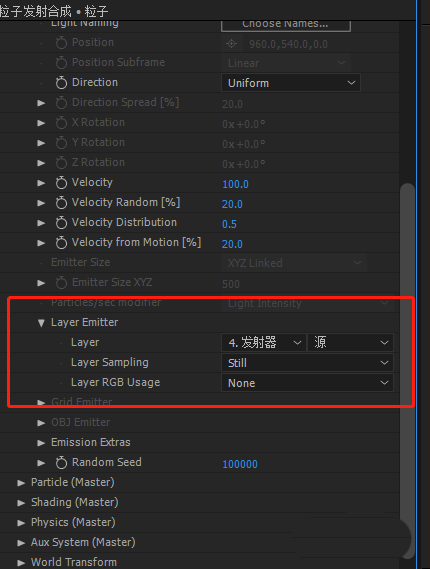Screen dimensions: 430x569
Task: Expand the OBJ Emitter group
Action: pos(41,423)
